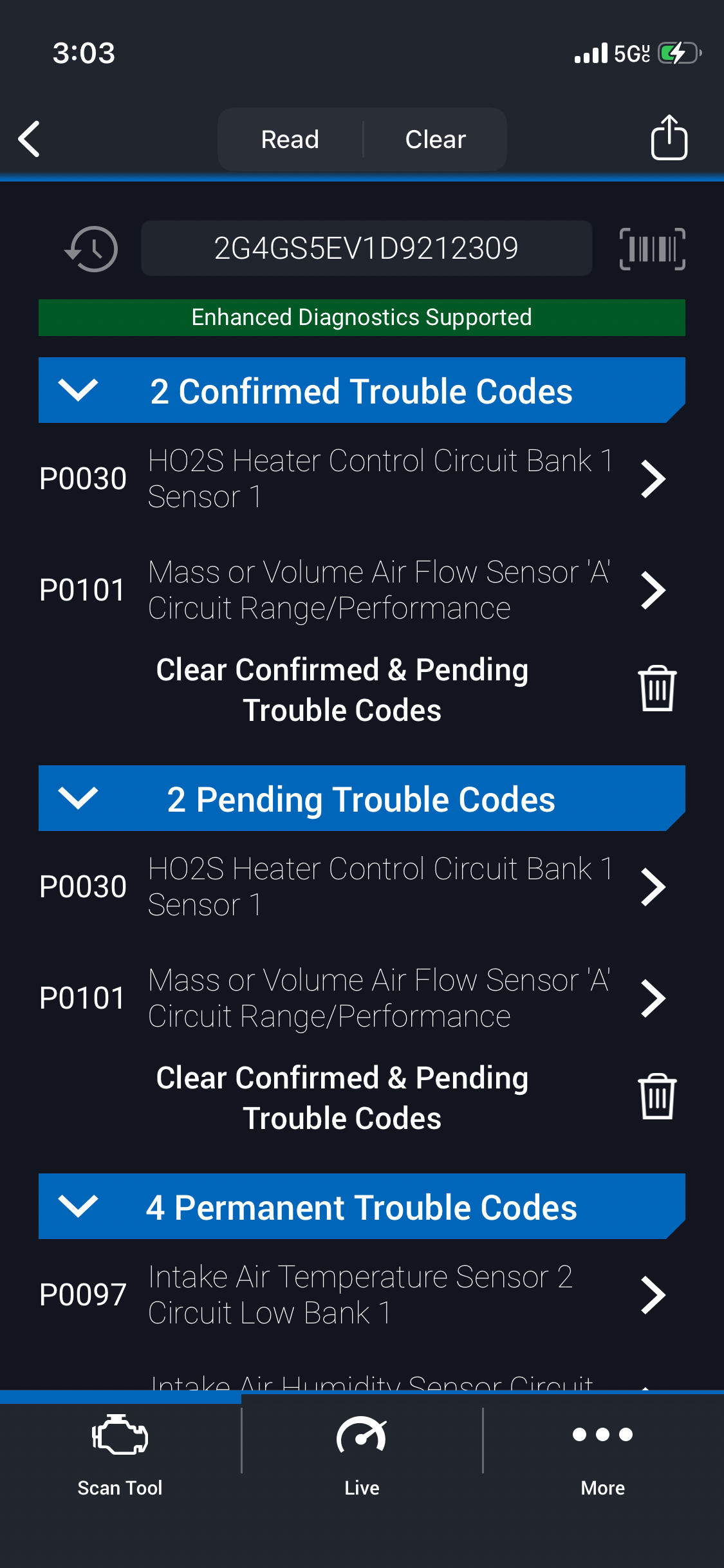Collapse the 2 Pending Trouble Codes section
724x1568 pixels.
(x=79, y=798)
